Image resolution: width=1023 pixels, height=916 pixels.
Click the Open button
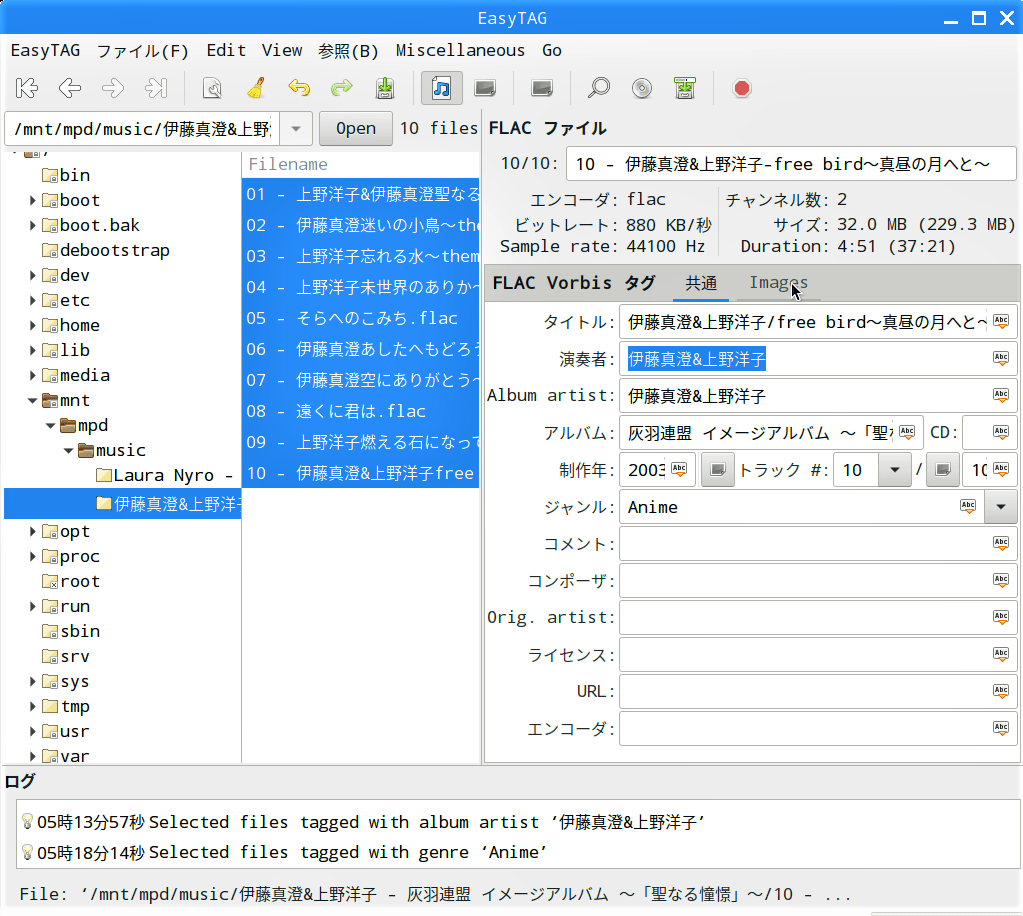tap(356, 129)
